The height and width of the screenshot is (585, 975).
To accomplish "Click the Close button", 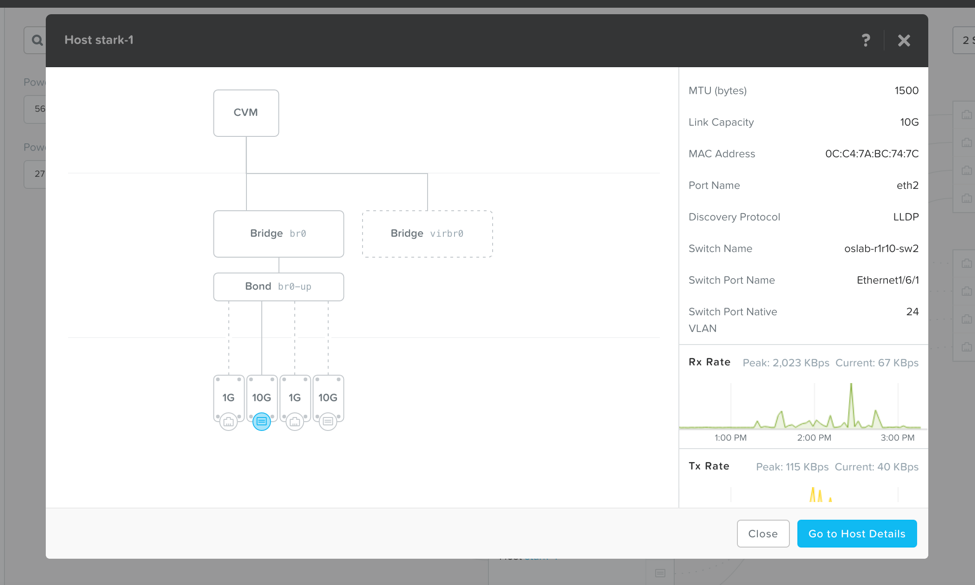I will (763, 533).
